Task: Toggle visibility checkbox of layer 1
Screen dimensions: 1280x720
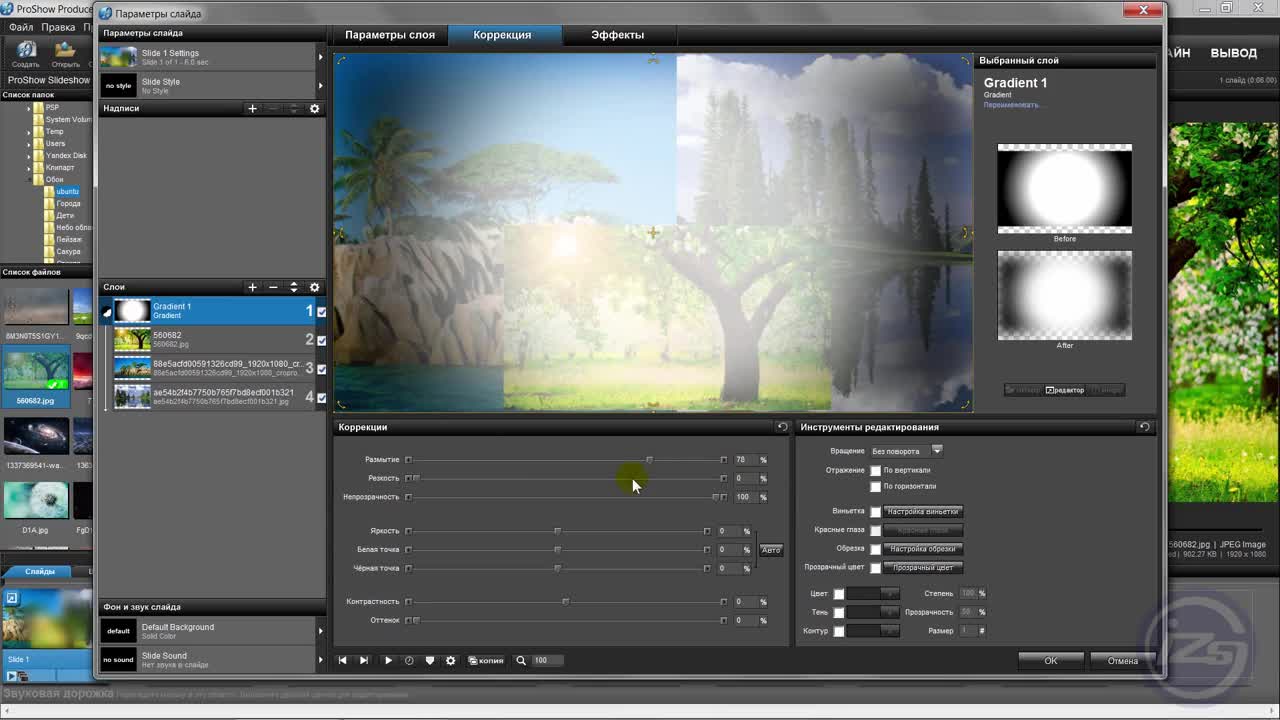Action: pos(321,312)
